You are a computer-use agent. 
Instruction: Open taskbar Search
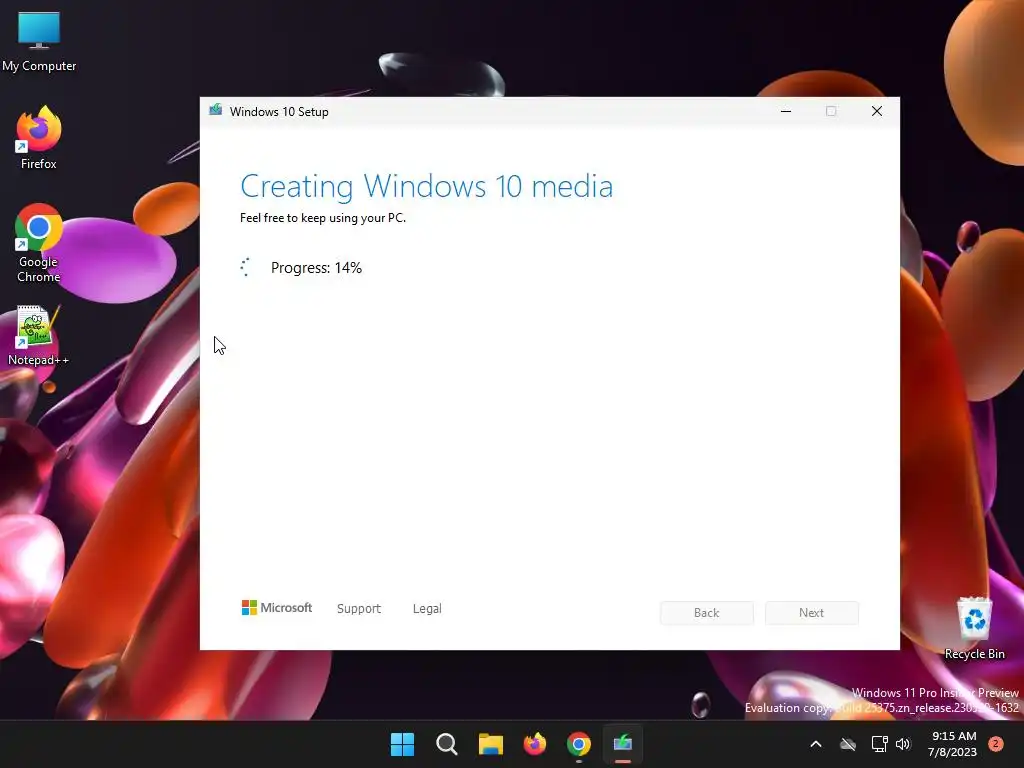point(447,744)
